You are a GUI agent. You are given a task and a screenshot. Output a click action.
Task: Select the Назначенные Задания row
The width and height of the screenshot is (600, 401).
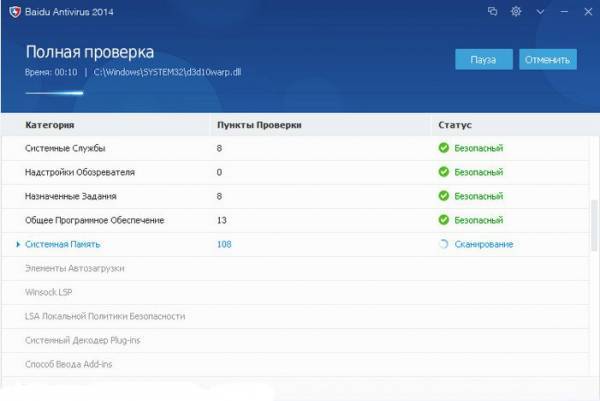[295, 196]
